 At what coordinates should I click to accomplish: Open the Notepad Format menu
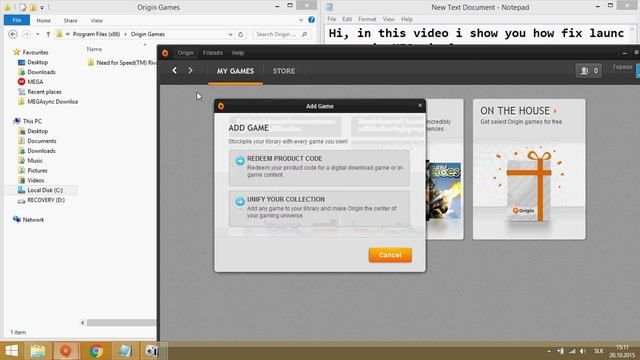point(367,19)
